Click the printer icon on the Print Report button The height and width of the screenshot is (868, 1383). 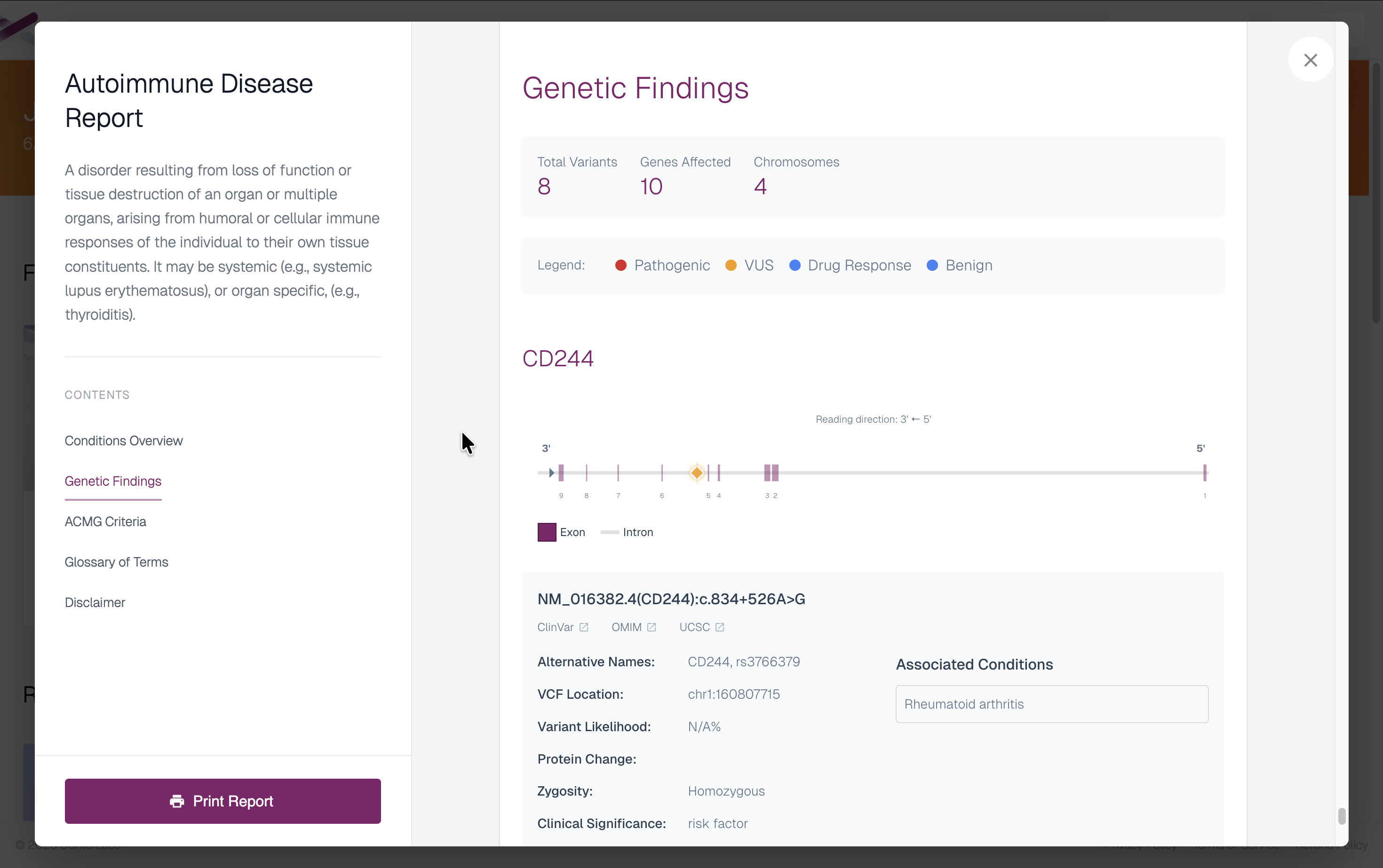point(177,801)
